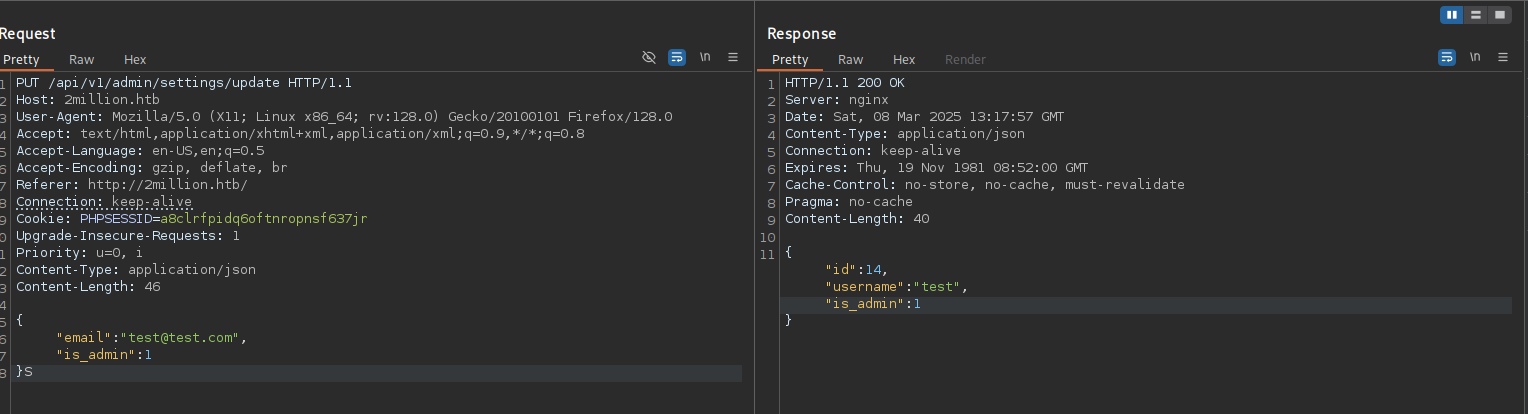Image resolution: width=1528 pixels, height=414 pixels.
Task: Click the response Content-Type: application/json header
Action: [905, 134]
